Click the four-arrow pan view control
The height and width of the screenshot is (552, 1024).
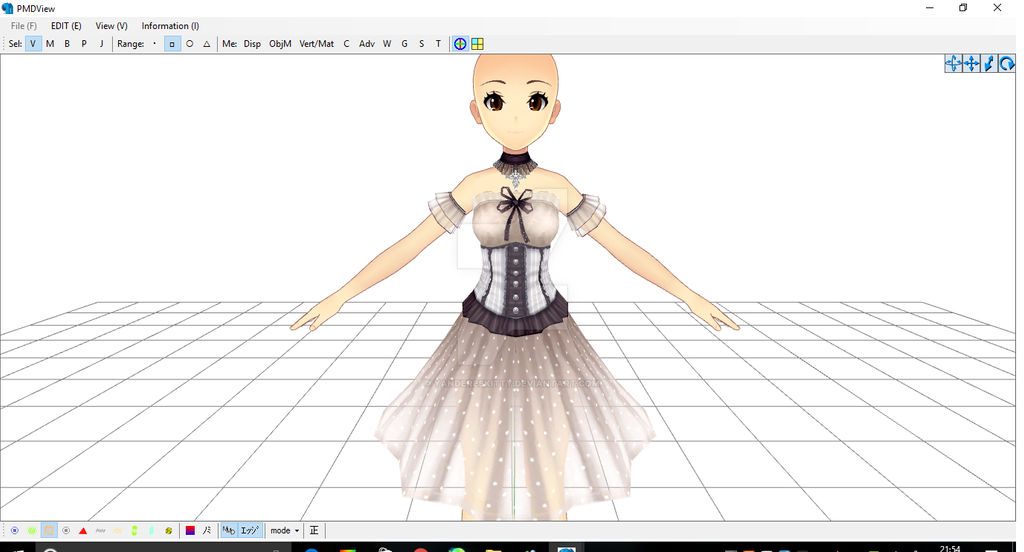pyautogui.click(x=971, y=63)
